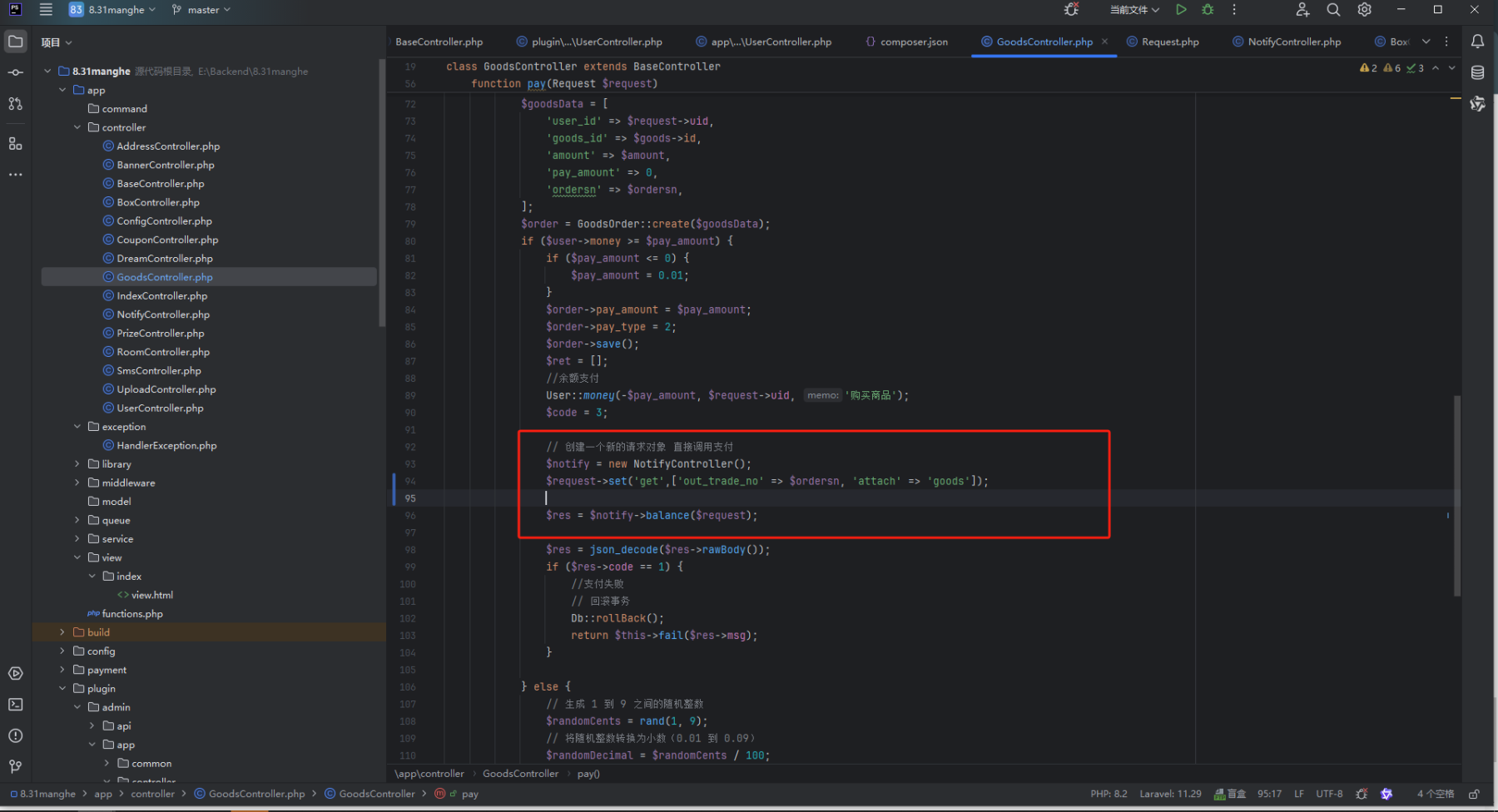Viewport: 1498px width, 812px height.
Task: Collapse the plugin folder
Action: [x=62, y=688]
